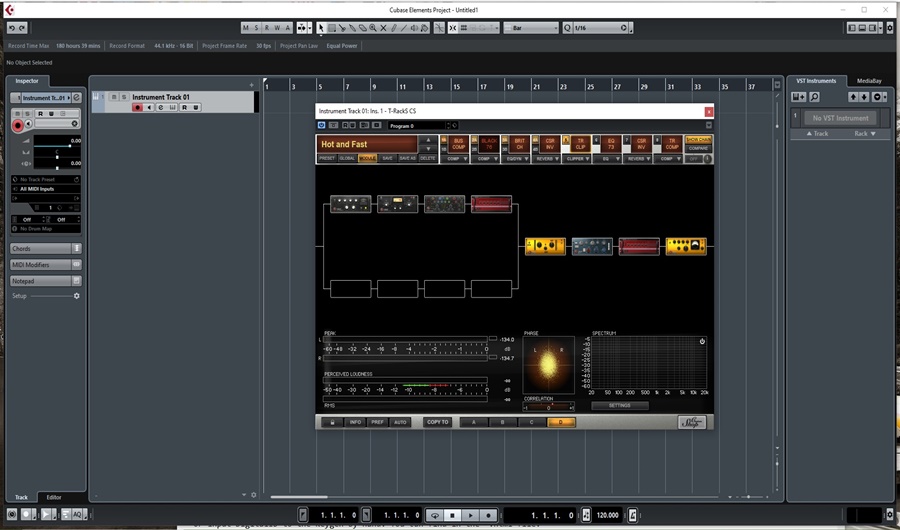900x530 pixels.
Task: Toggle large Record Enable button in Inspector
Action: click(18, 126)
